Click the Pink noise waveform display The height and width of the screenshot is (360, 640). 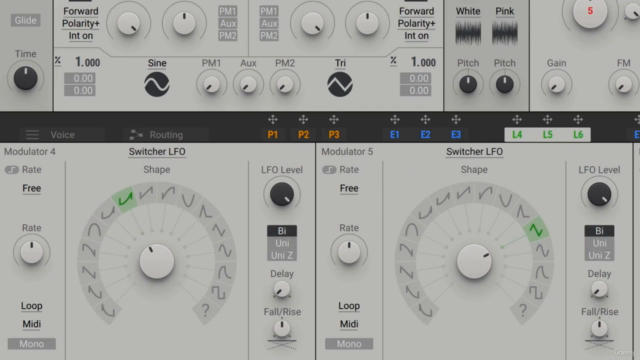(505, 33)
